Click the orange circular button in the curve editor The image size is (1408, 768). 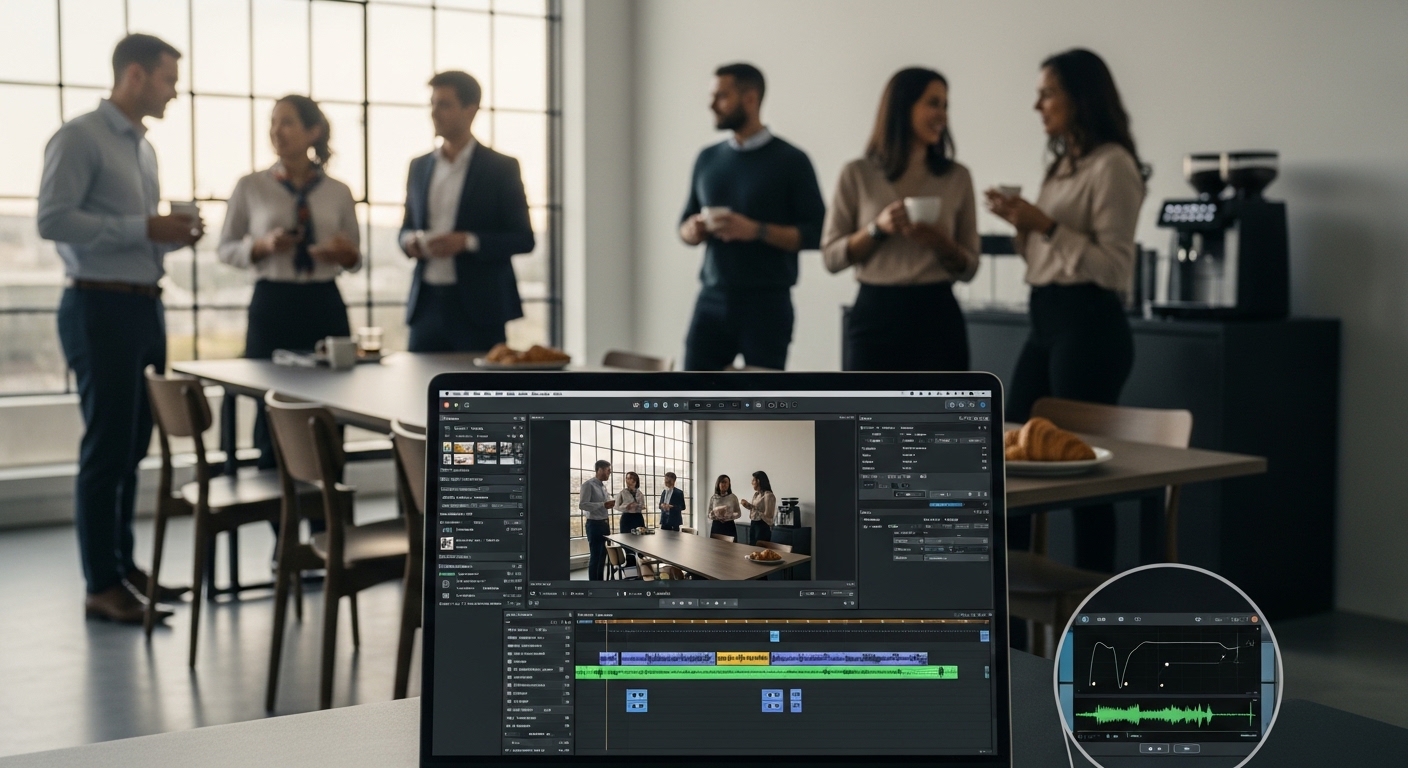[x=1255, y=620]
